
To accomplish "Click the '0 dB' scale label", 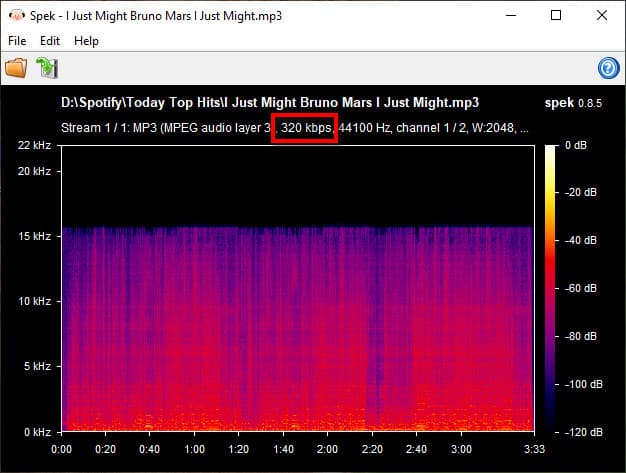I will tap(576, 145).
